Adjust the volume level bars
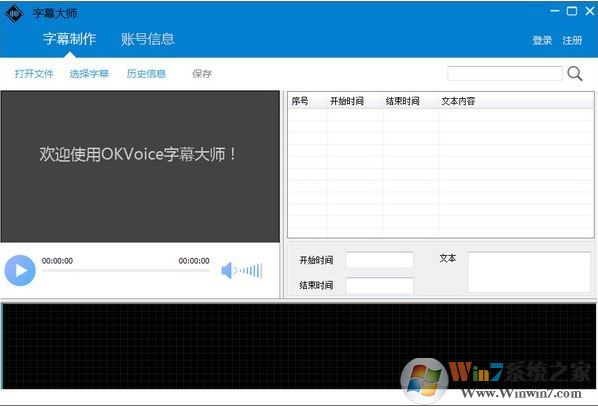This screenshot has height=407, width=598. click(252, 271)
